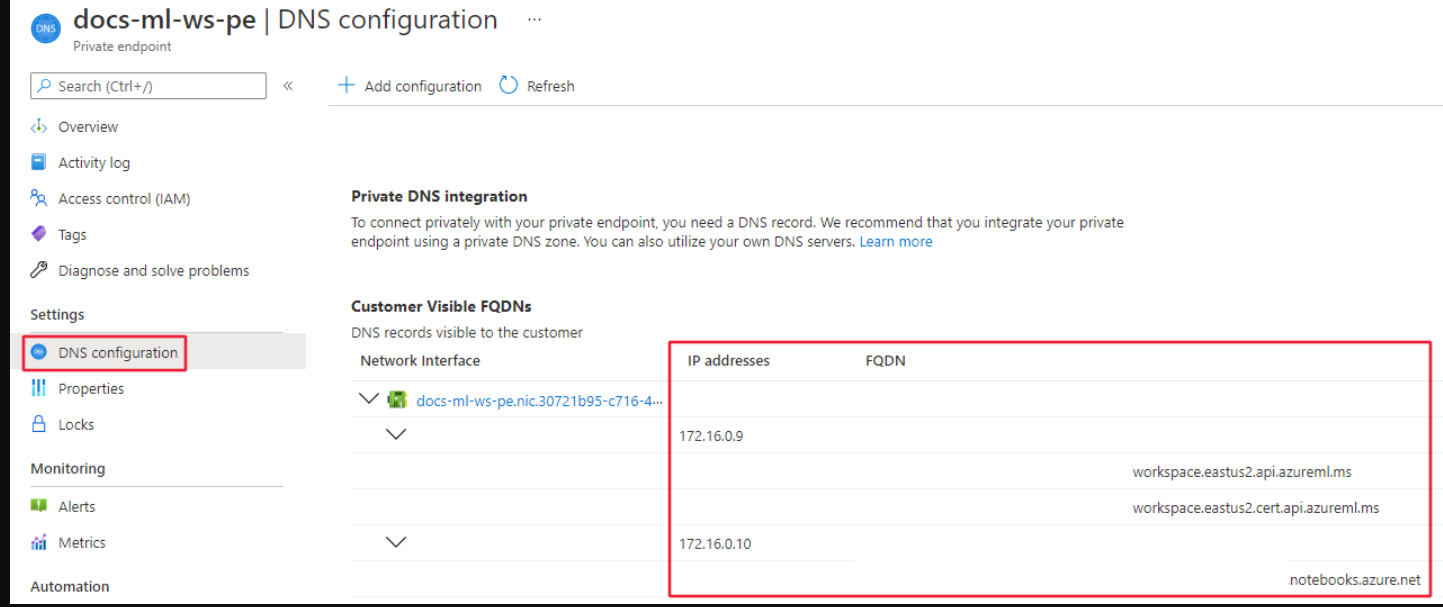
Task: Click the plus icon for Add configuration
Action: (x=346, y=85)
